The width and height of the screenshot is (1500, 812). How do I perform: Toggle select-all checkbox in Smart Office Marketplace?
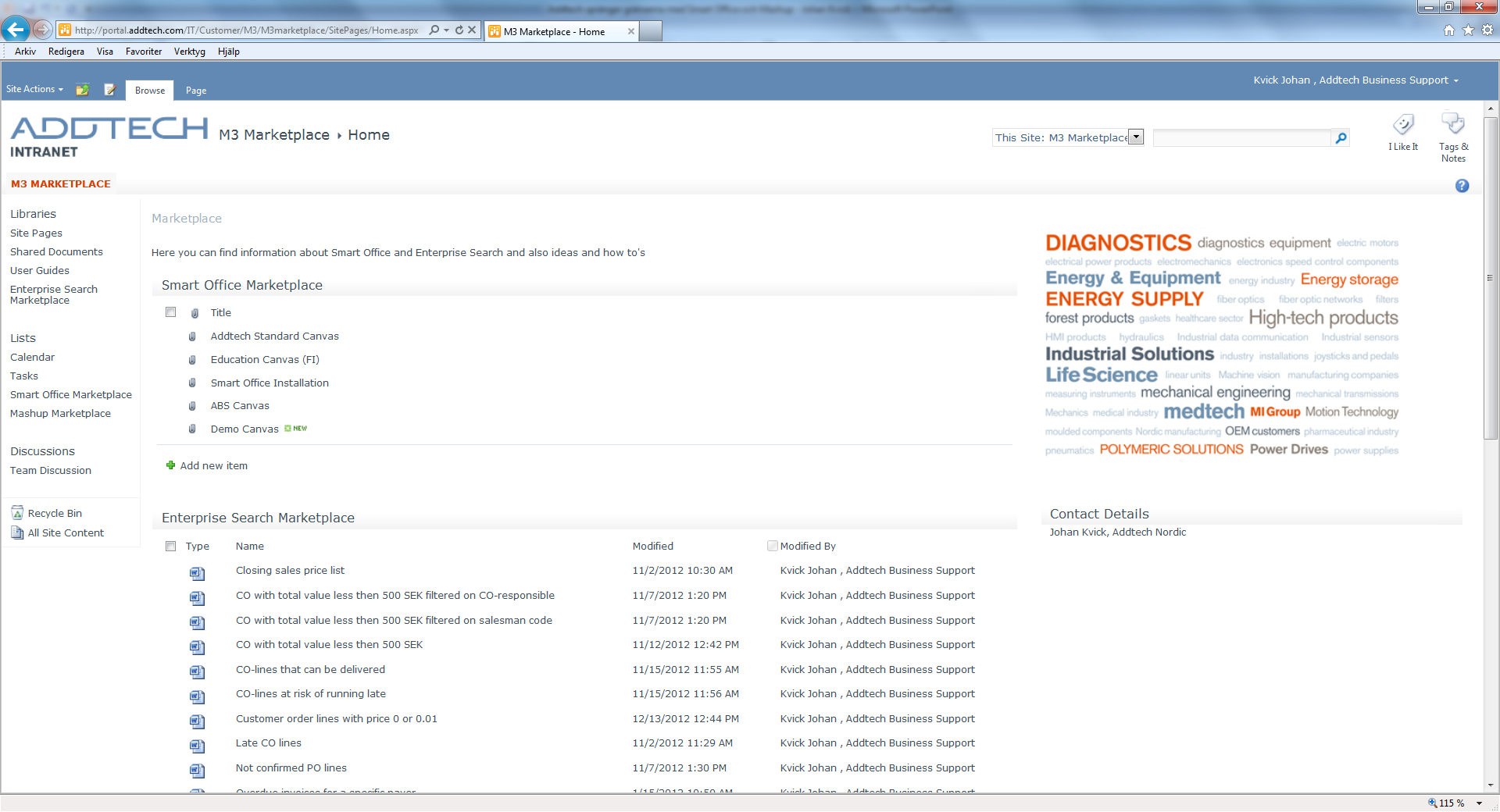pos(170,312)
